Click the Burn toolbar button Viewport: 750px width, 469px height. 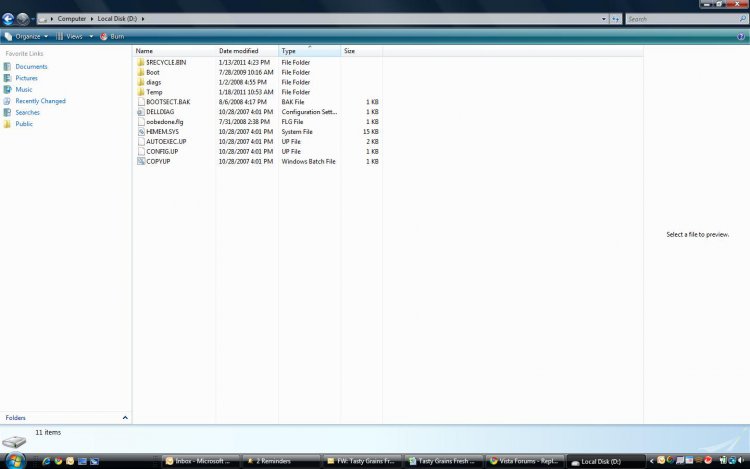coord(112,36)
